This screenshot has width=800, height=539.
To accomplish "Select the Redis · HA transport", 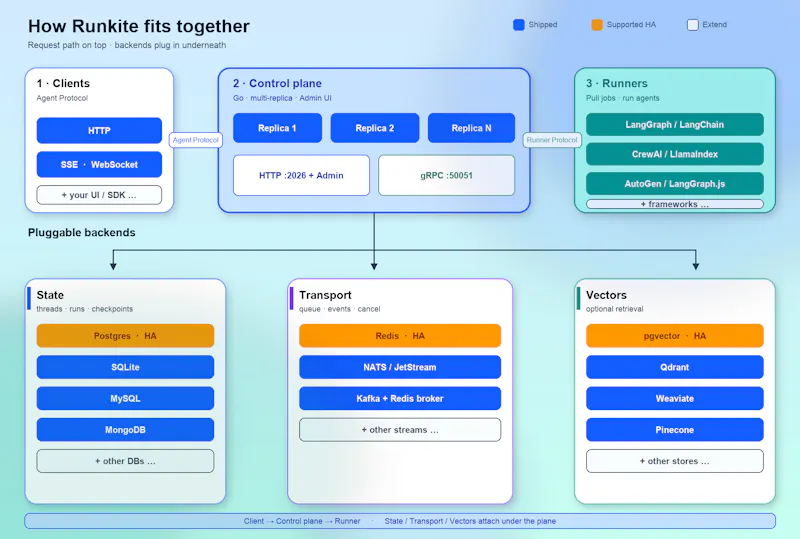I will coord(400,336).
